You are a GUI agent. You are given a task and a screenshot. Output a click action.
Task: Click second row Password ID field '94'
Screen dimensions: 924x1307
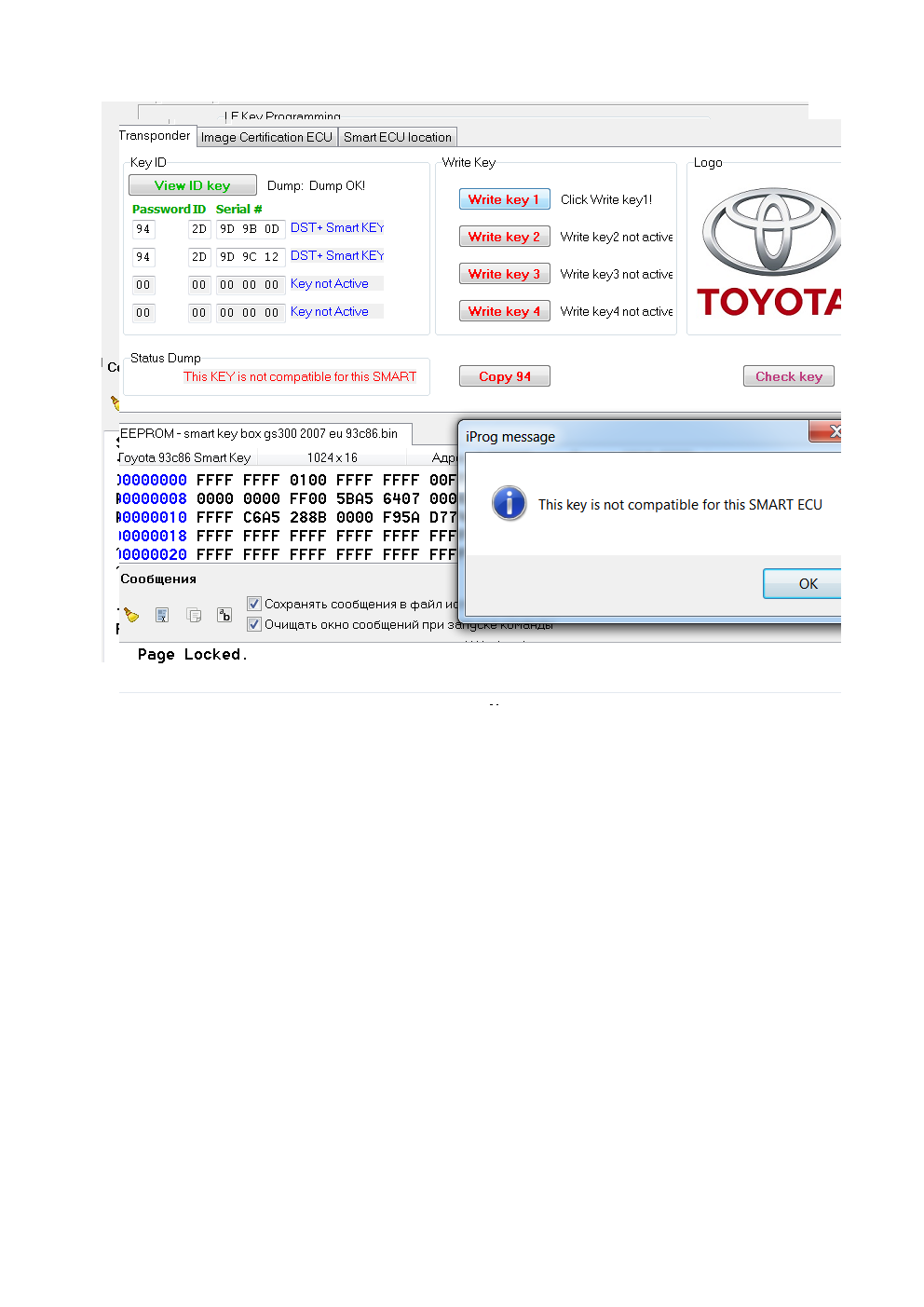(143, 257)
